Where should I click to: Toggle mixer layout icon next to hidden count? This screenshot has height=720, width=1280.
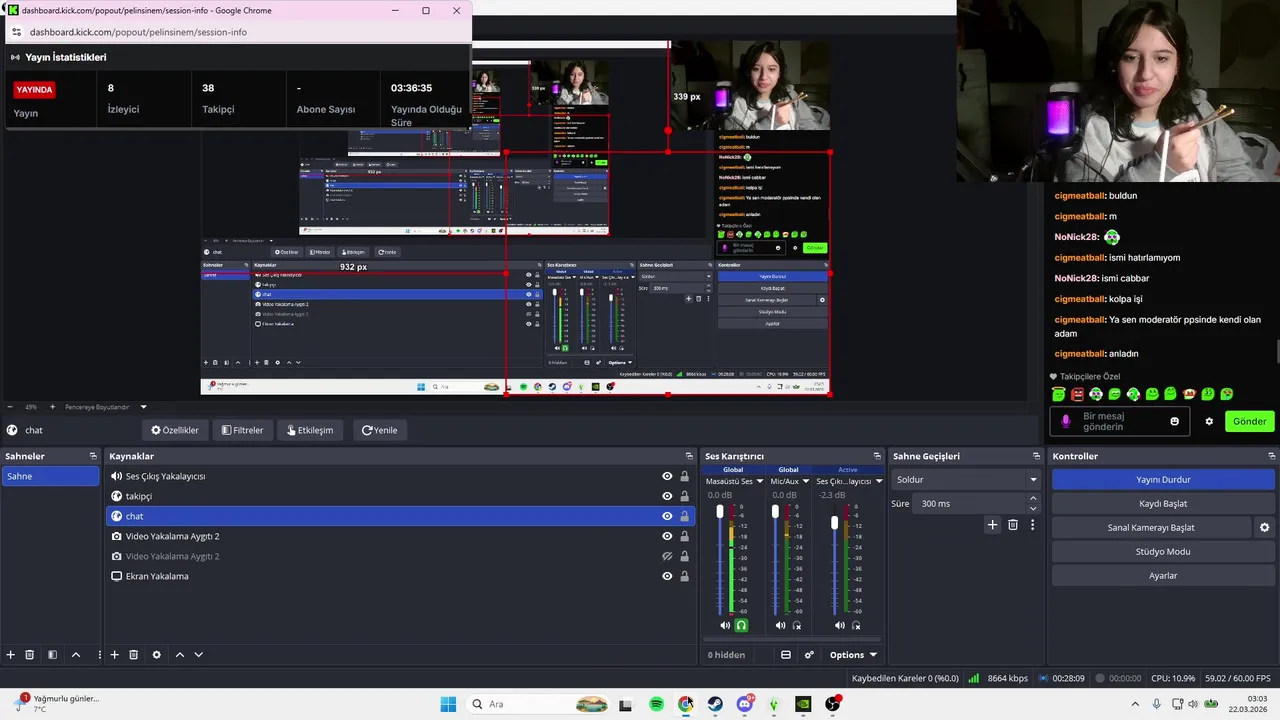pyautogui.click(x=786, y=655)
